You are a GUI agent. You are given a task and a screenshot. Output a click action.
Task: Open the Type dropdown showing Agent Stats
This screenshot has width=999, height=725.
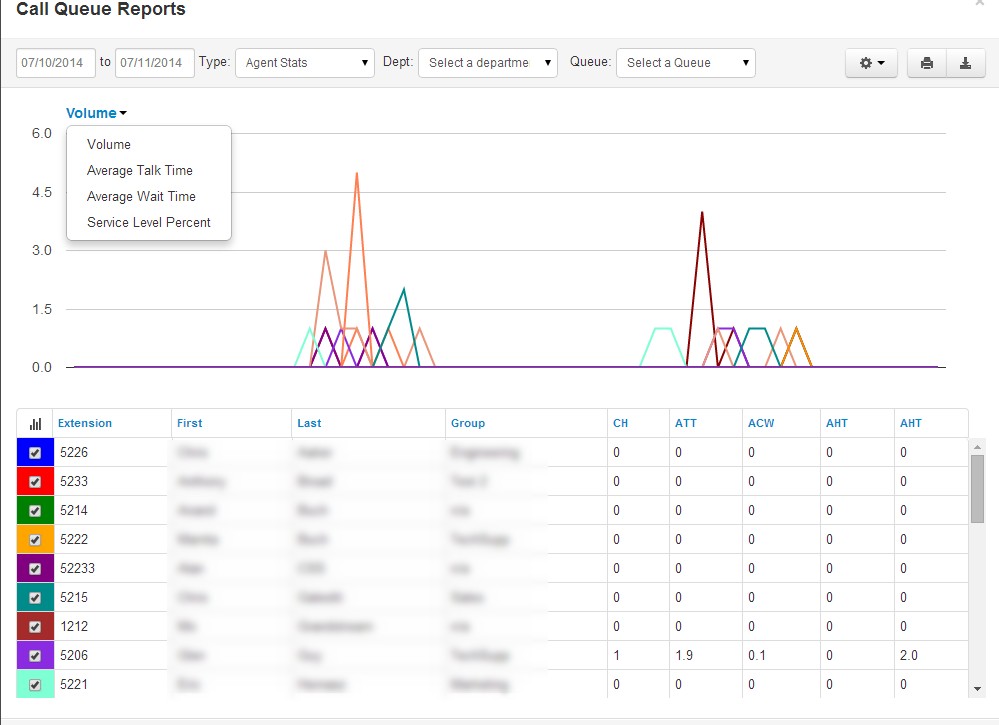tap(305, 63)
